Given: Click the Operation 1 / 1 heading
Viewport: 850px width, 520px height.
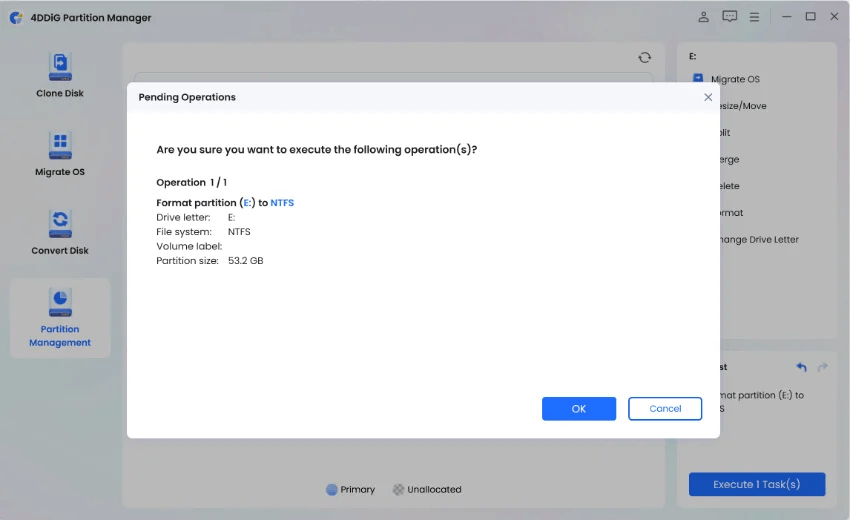Looking at the screenshot, I should (191, 183).
